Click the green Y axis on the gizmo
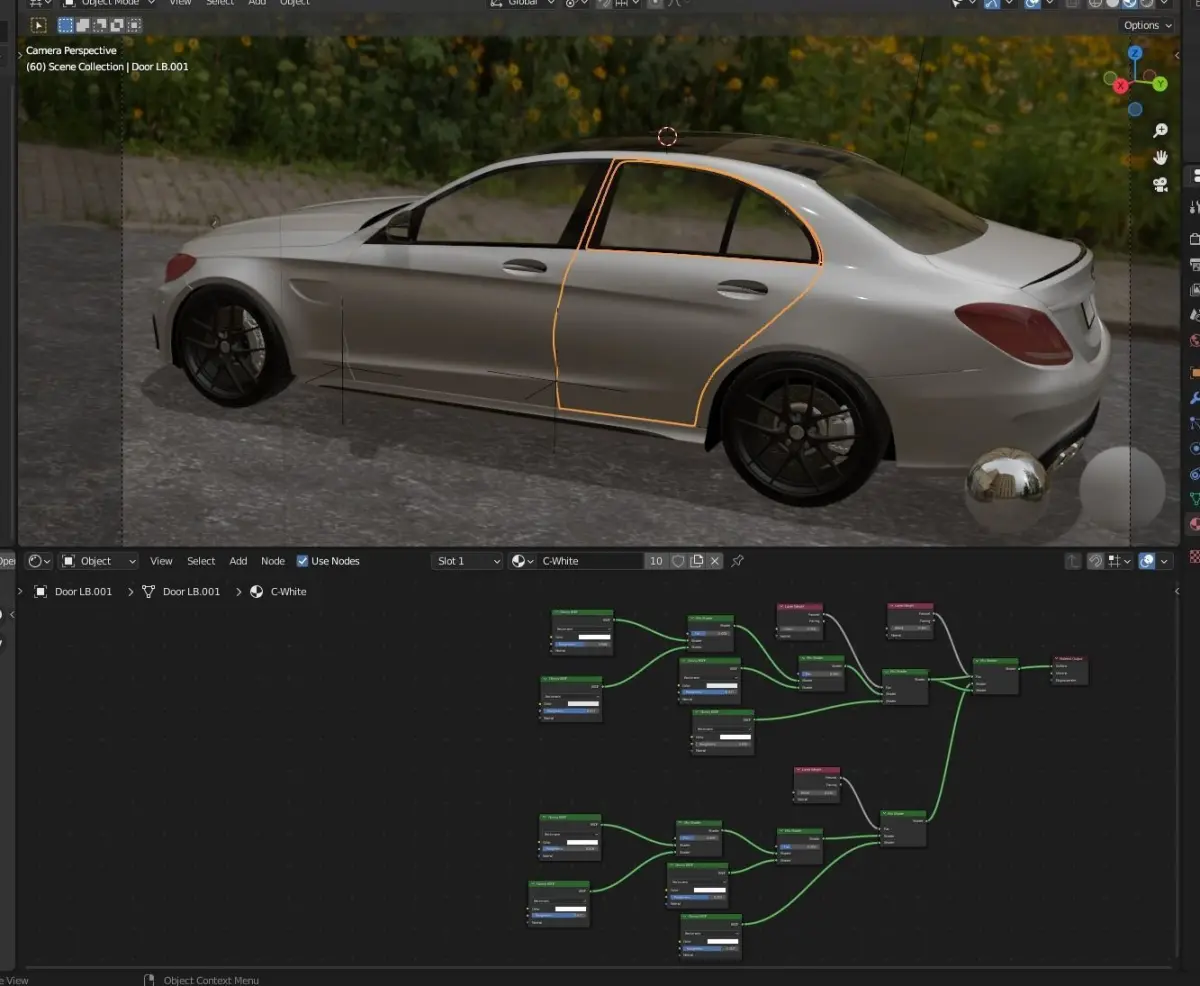Image resolution: width=1200 pixels, height=986 pixels. pos(1160,84)
